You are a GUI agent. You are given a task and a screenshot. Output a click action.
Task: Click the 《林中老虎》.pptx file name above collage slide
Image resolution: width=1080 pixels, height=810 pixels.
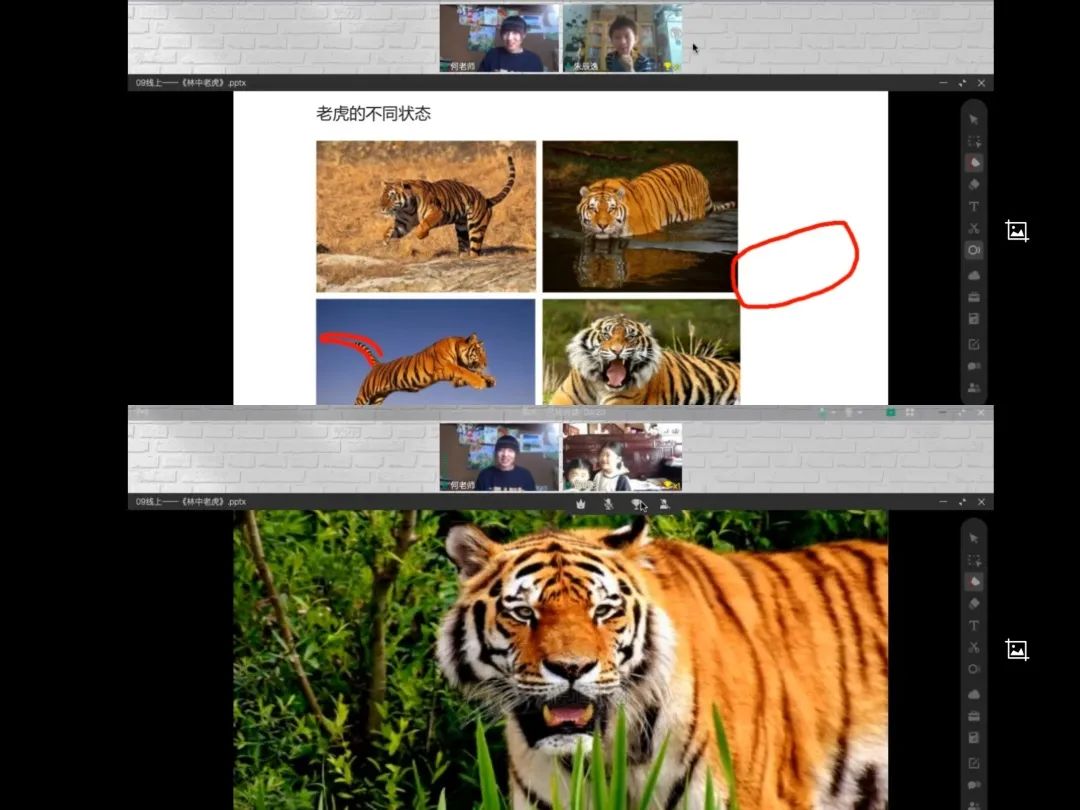tap(191, 83)
